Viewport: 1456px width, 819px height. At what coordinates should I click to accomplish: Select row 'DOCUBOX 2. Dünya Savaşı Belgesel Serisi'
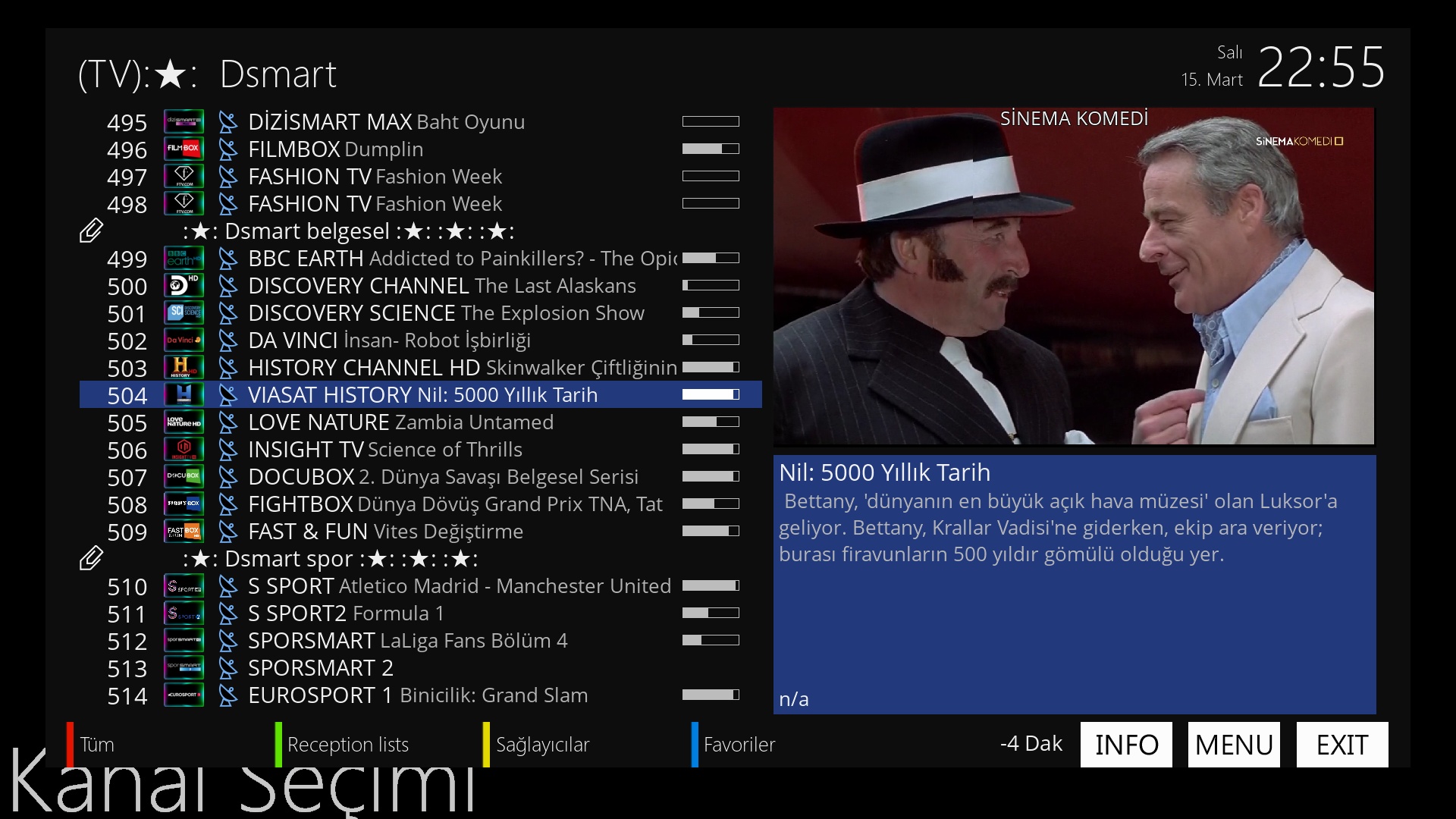(421, 476)
